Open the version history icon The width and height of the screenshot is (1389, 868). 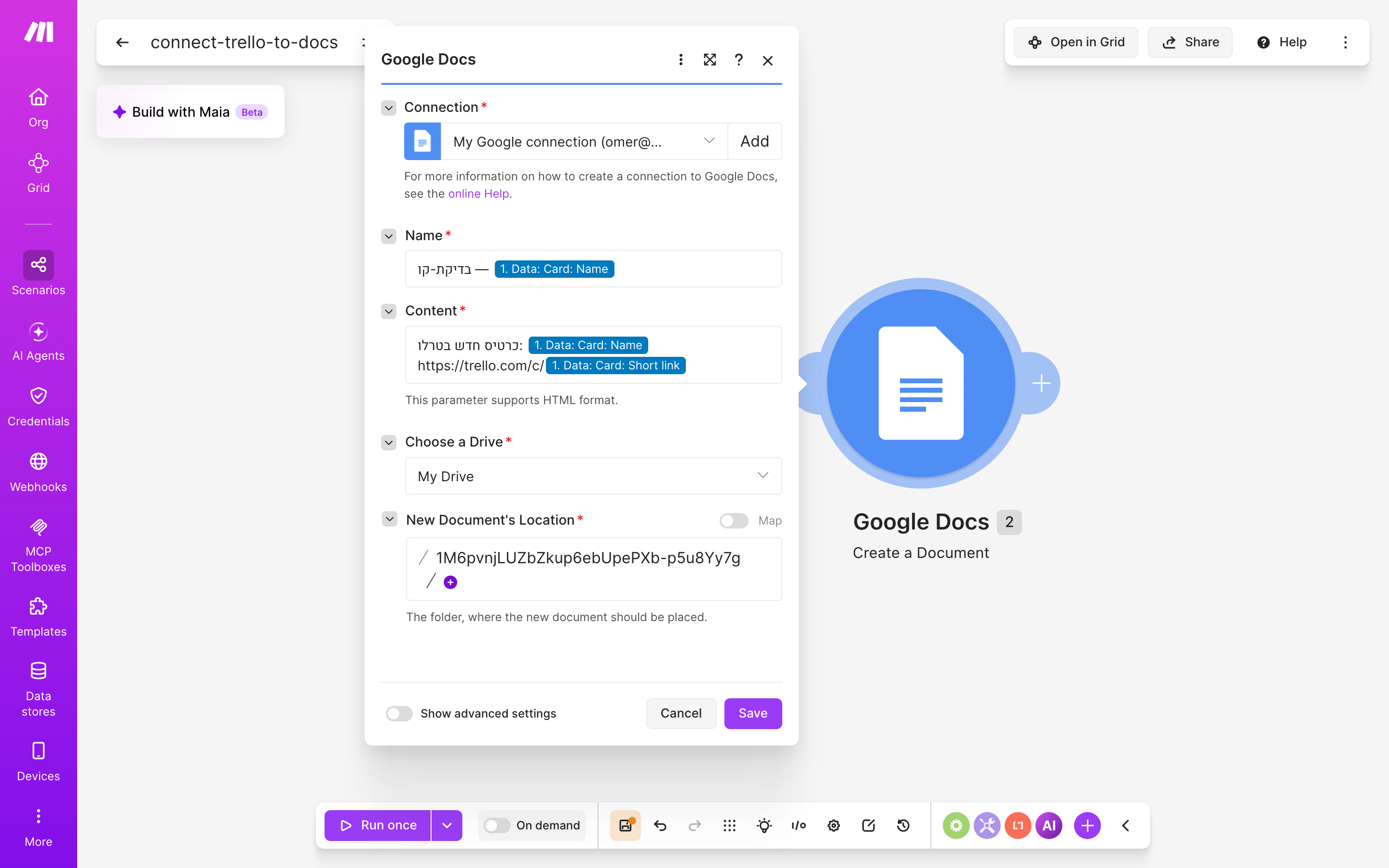[903, 826]
